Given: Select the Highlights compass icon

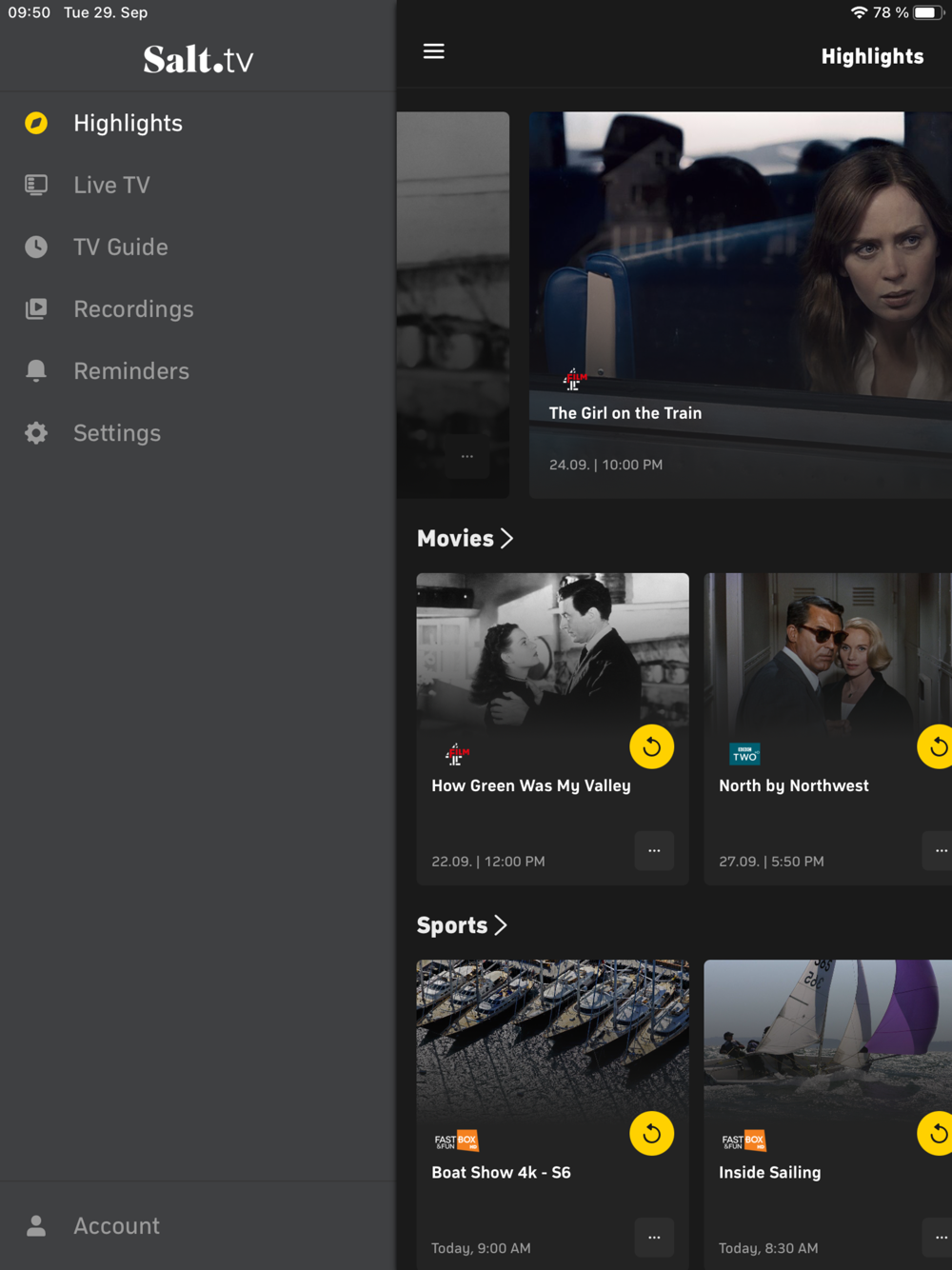Looking at the screenshot, I should (36, 123).
